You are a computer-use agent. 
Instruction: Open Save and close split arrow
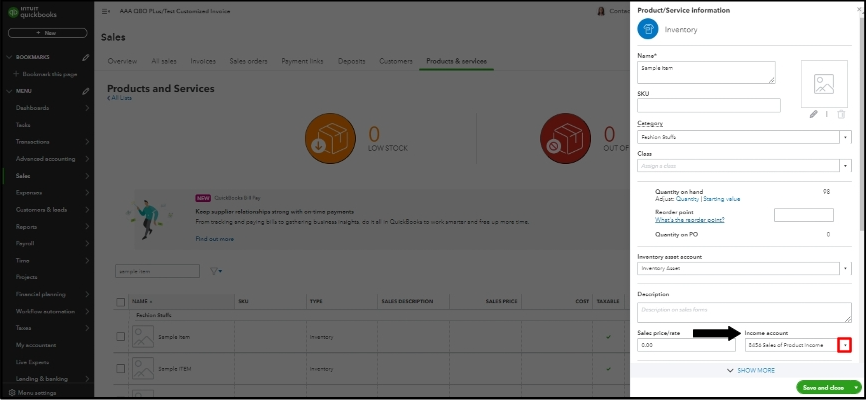pyautogui.click(x=856, y=388)
